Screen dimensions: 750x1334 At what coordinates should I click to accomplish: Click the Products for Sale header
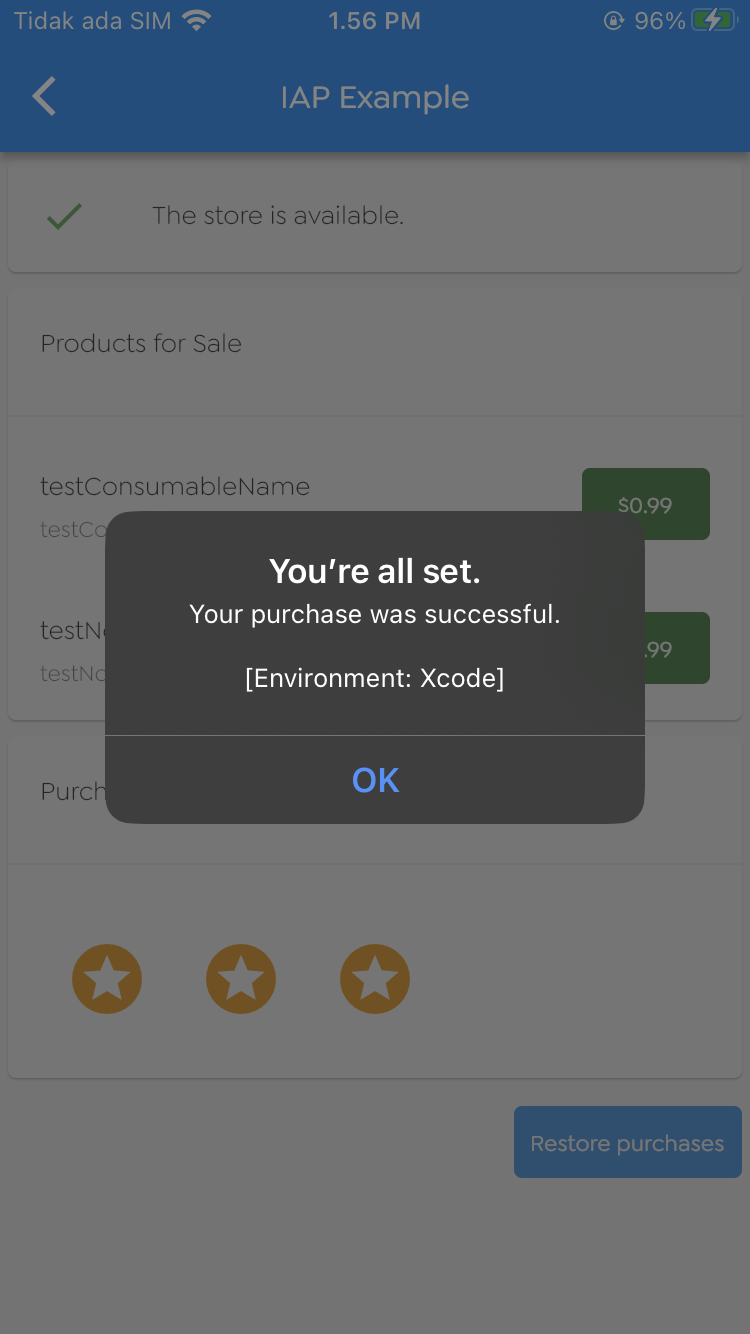[x=141, y=344]
